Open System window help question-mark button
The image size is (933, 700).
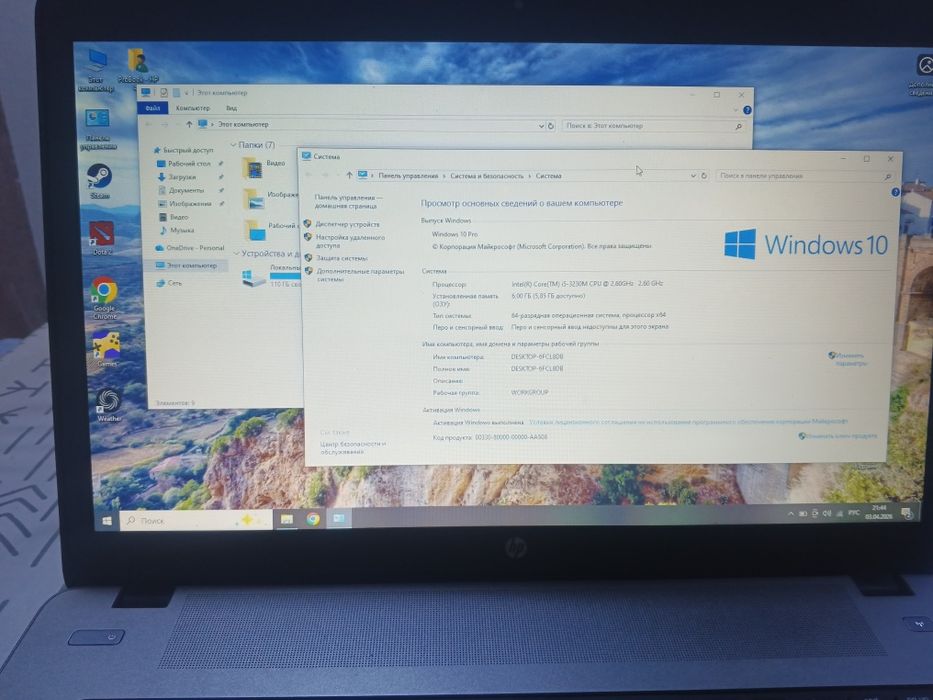pyautogui.click(x=896, y=192)
